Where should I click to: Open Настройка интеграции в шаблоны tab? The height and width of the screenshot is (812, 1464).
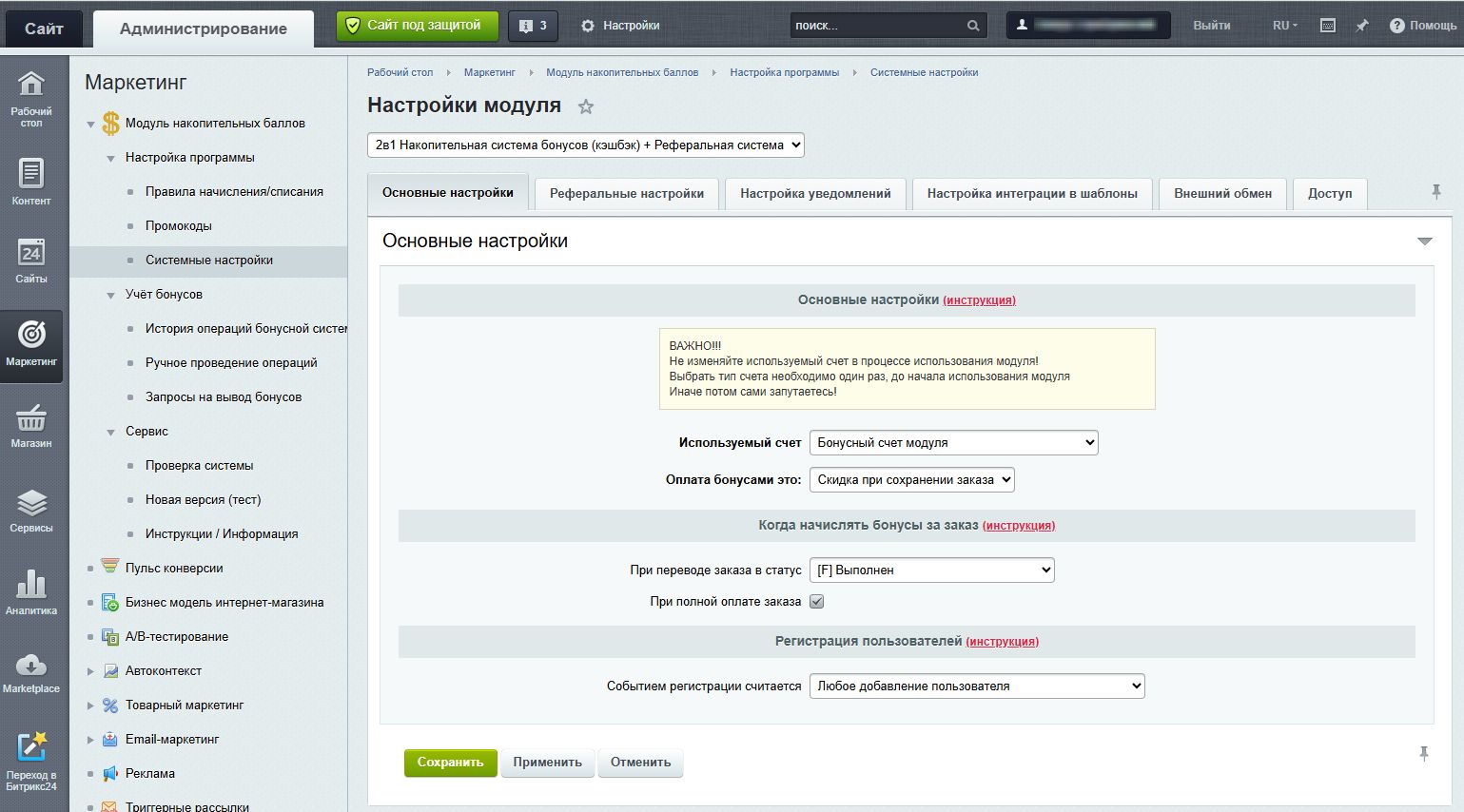[x=1032, y=193]
